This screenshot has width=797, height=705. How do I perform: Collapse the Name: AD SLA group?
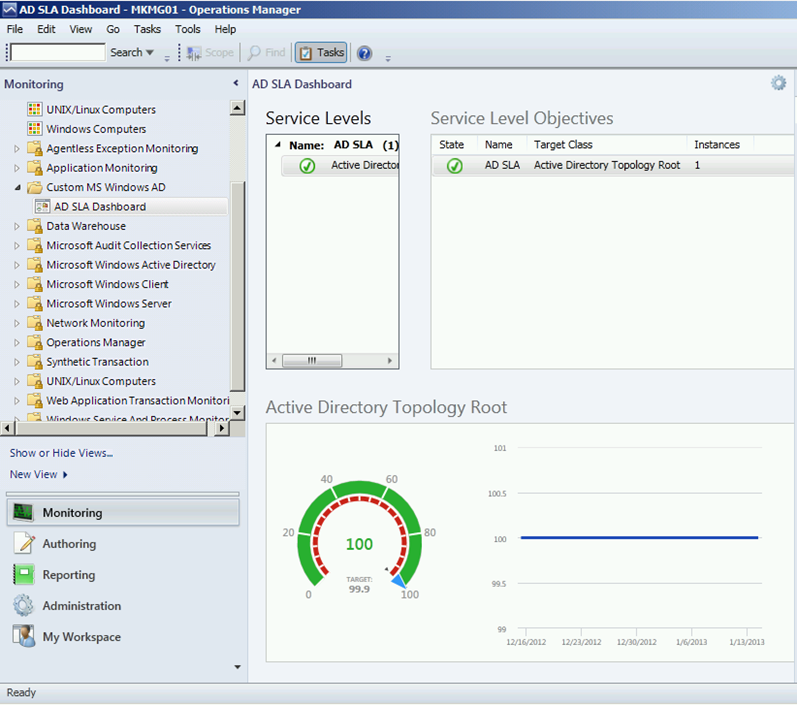[x=278, y=145]
